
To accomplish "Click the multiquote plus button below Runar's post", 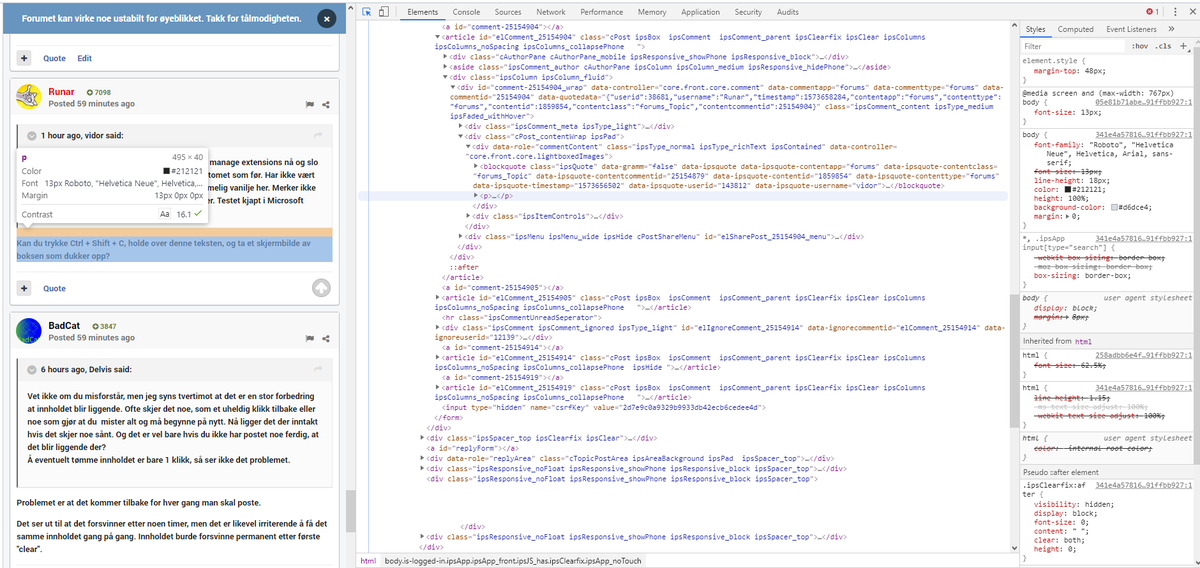I will point(24,288).
